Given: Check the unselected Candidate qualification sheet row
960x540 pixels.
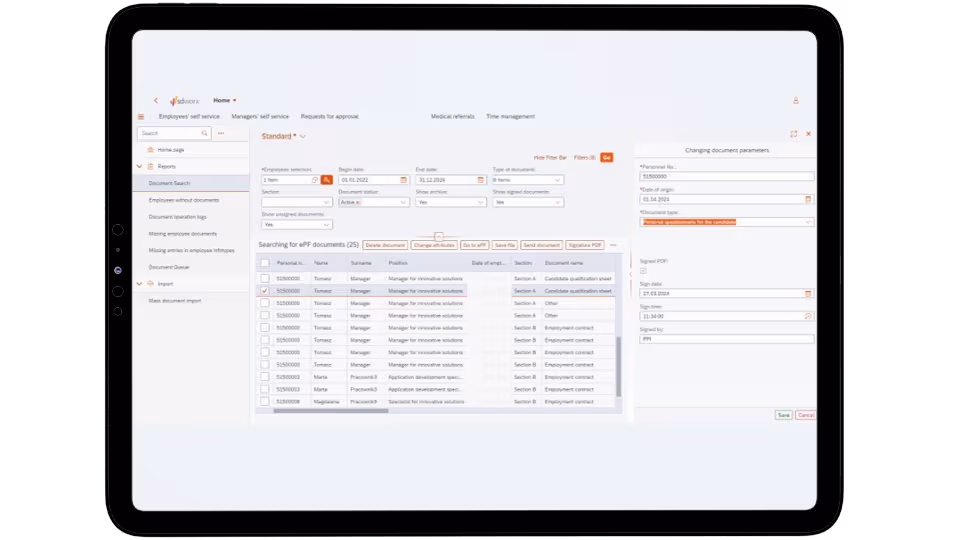Looking at the screenshot, I should (264, 279).
